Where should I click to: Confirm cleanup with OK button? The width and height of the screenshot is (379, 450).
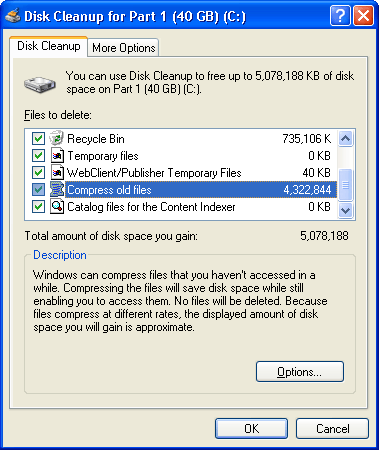pos(251,428)
